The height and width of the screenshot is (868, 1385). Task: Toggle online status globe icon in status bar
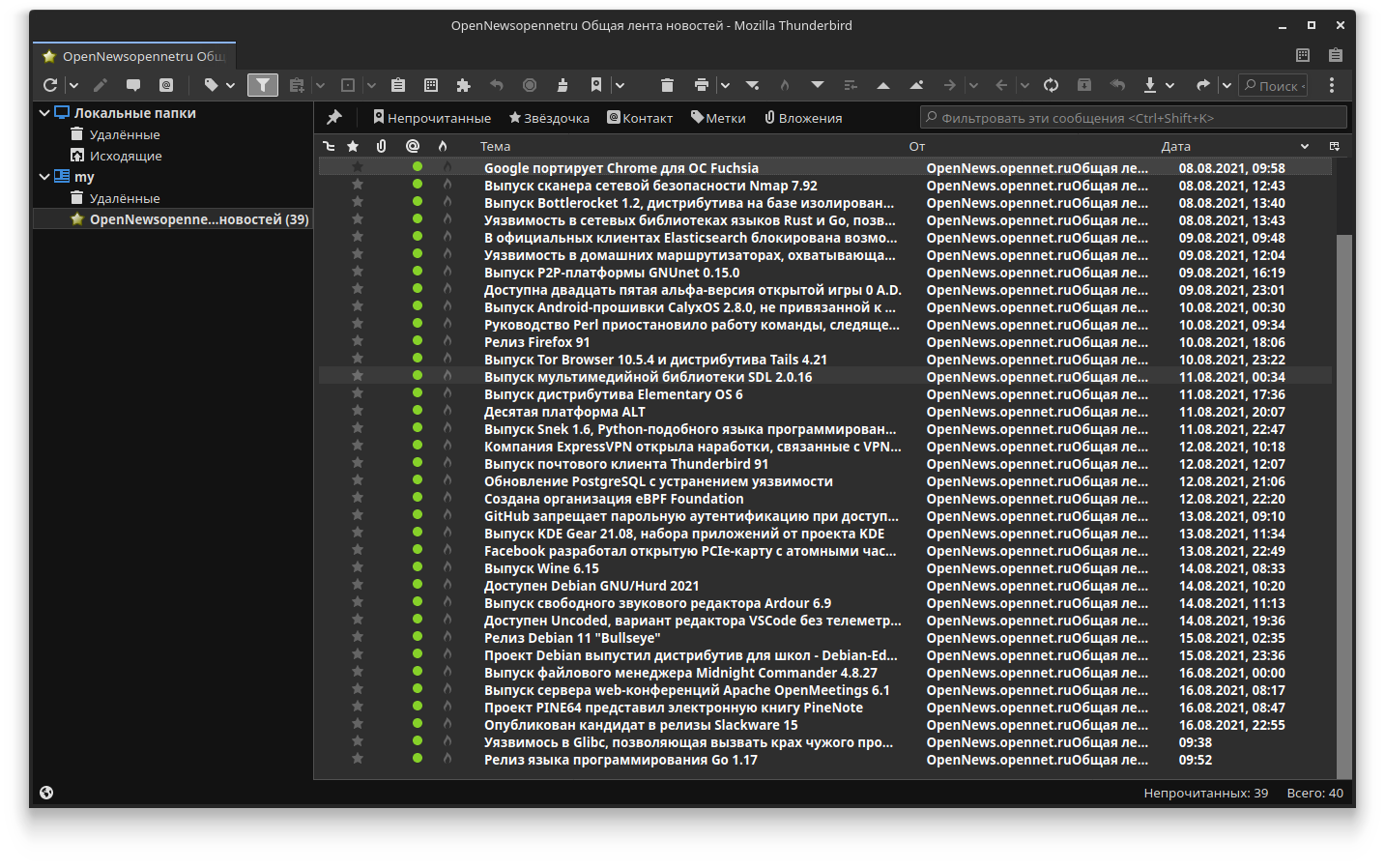click(46, 793)
